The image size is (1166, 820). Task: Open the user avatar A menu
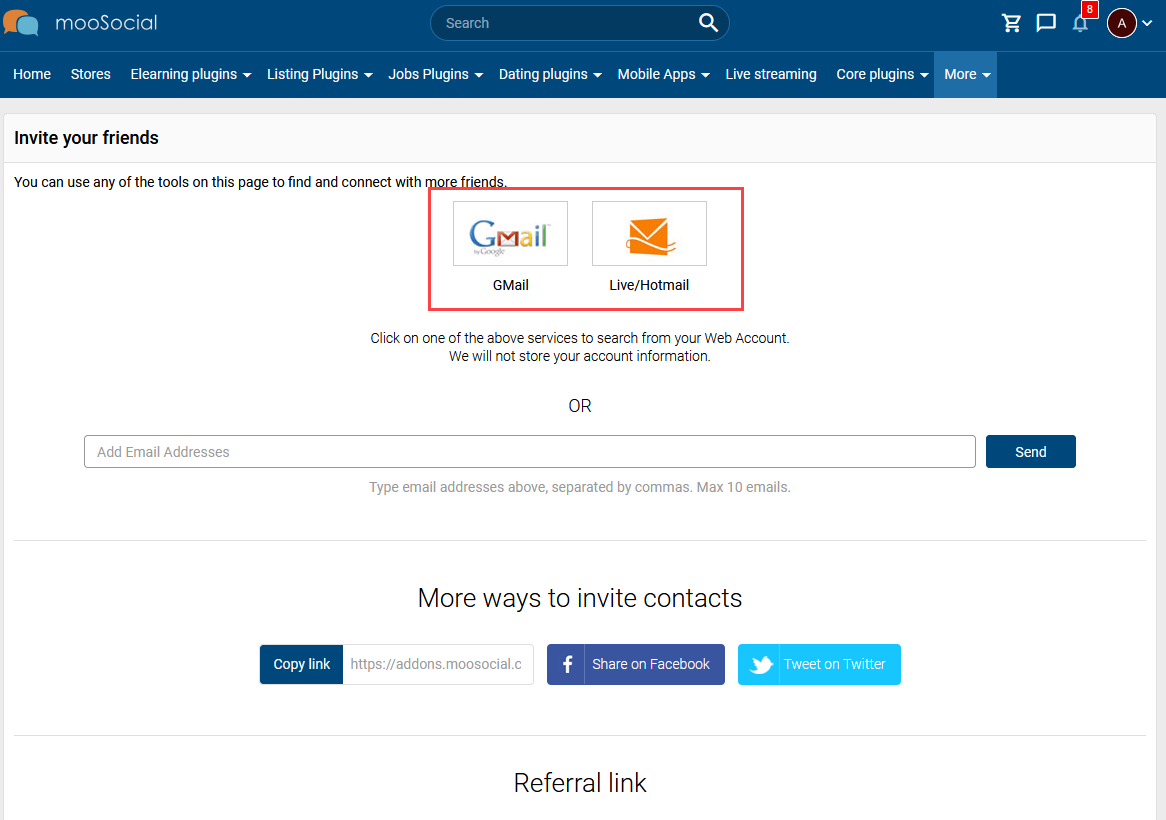tap(1121, 23)
